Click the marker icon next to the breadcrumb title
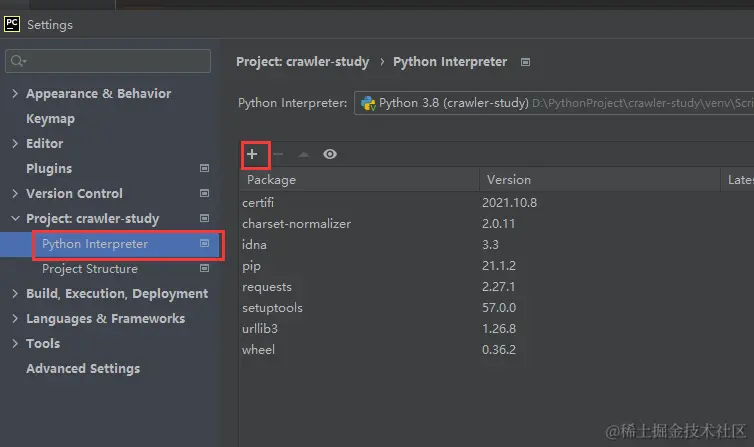This screenshot has width=754, height=447. [526, 62]
